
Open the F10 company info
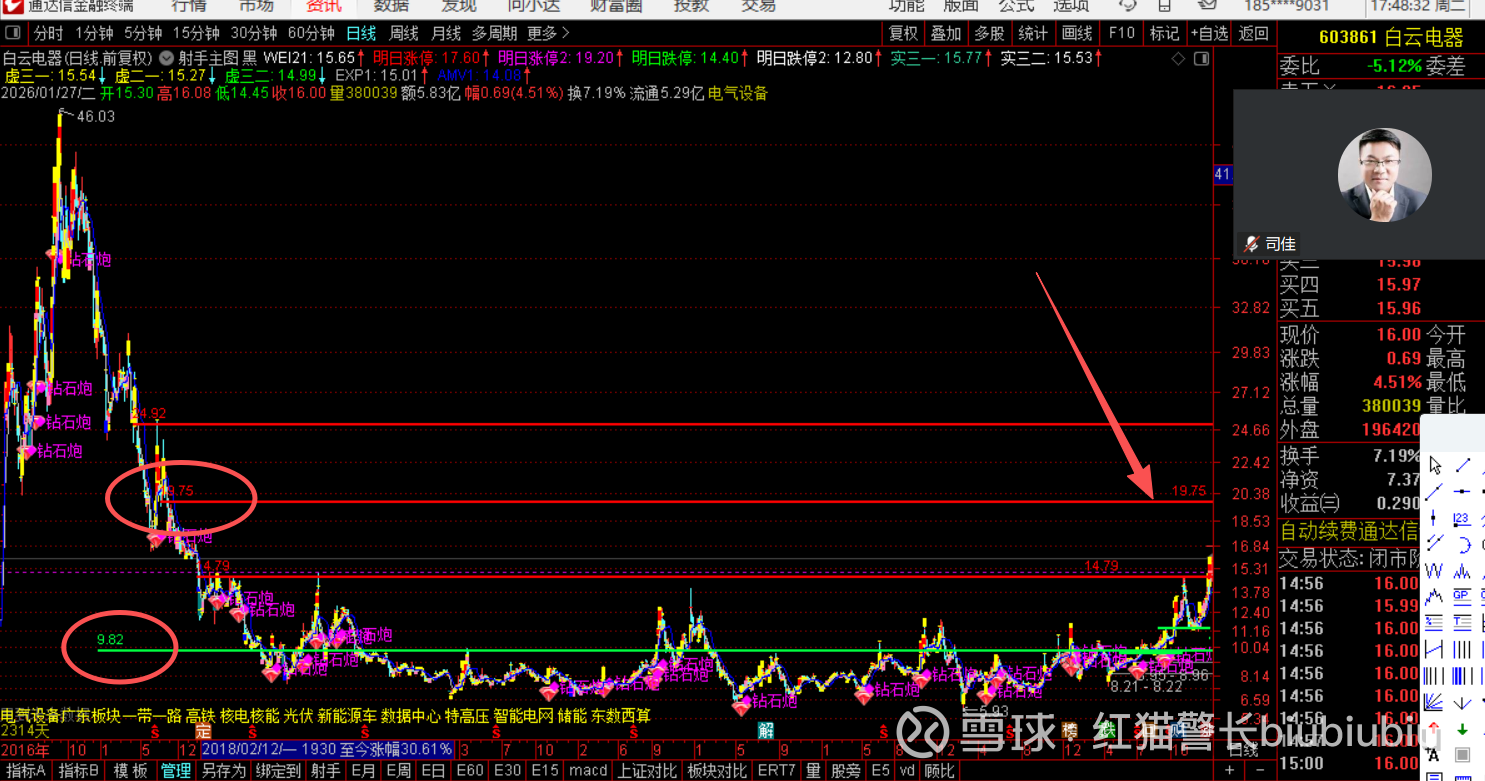[x=1122, y=33]
